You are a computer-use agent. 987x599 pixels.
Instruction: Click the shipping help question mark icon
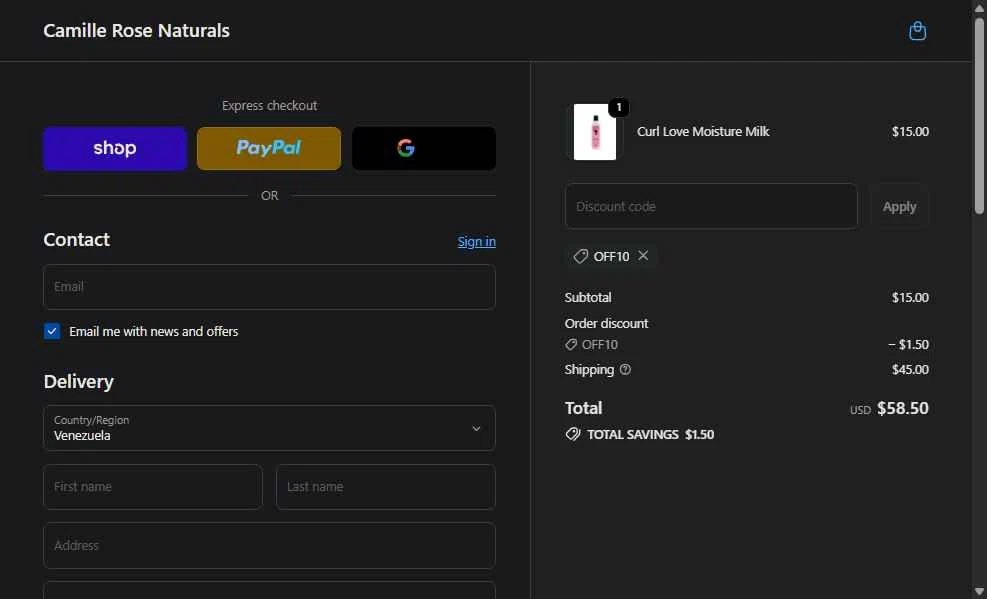(x=625, y=369)
